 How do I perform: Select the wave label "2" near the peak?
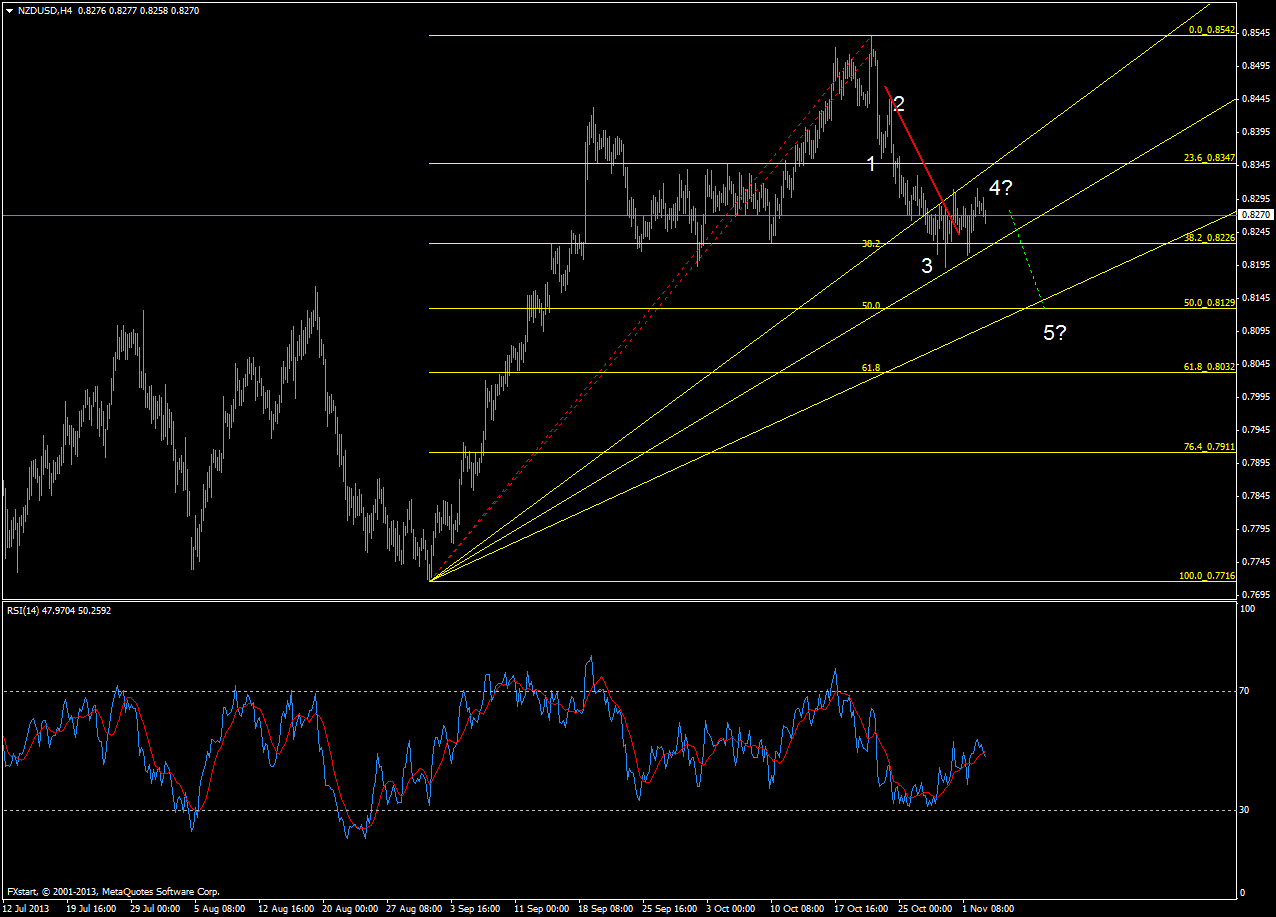pyautogui.click(x=900, y=103)
